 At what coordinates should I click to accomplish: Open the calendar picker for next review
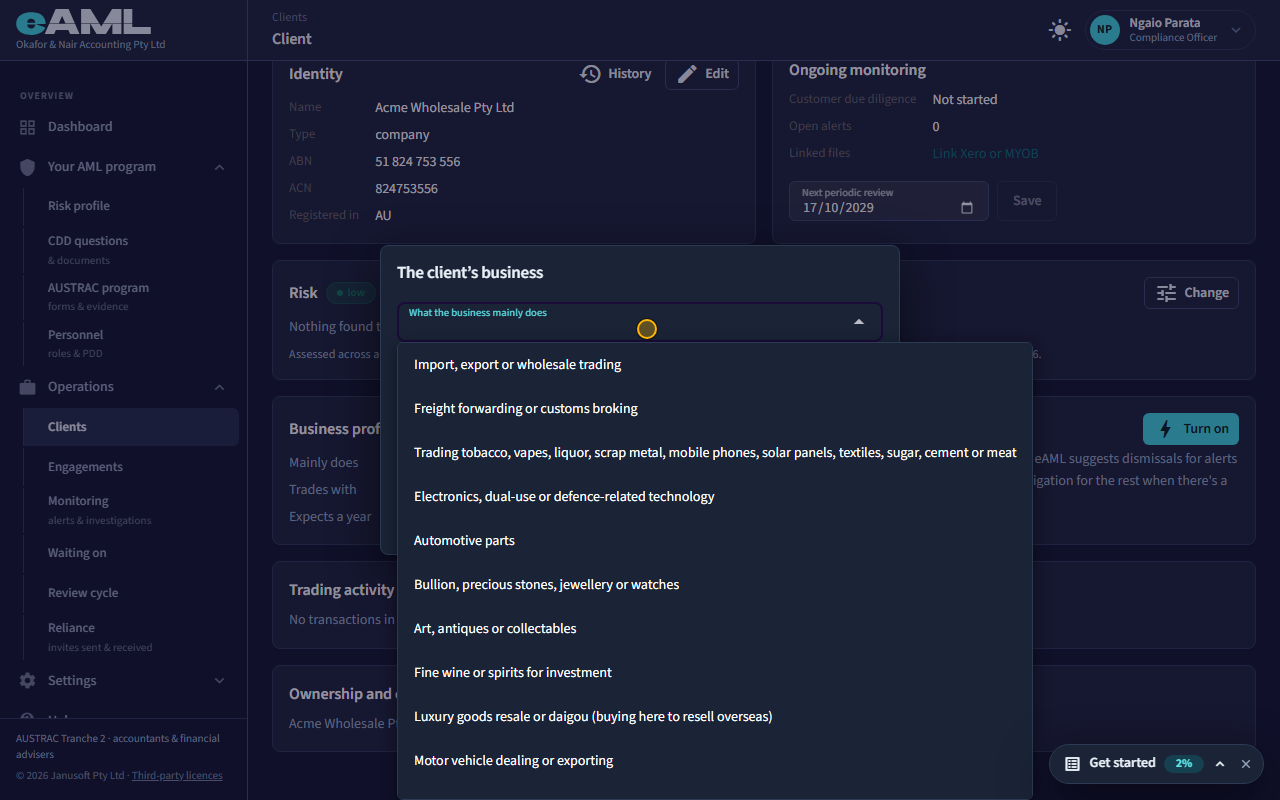click(x=967, y=208)
